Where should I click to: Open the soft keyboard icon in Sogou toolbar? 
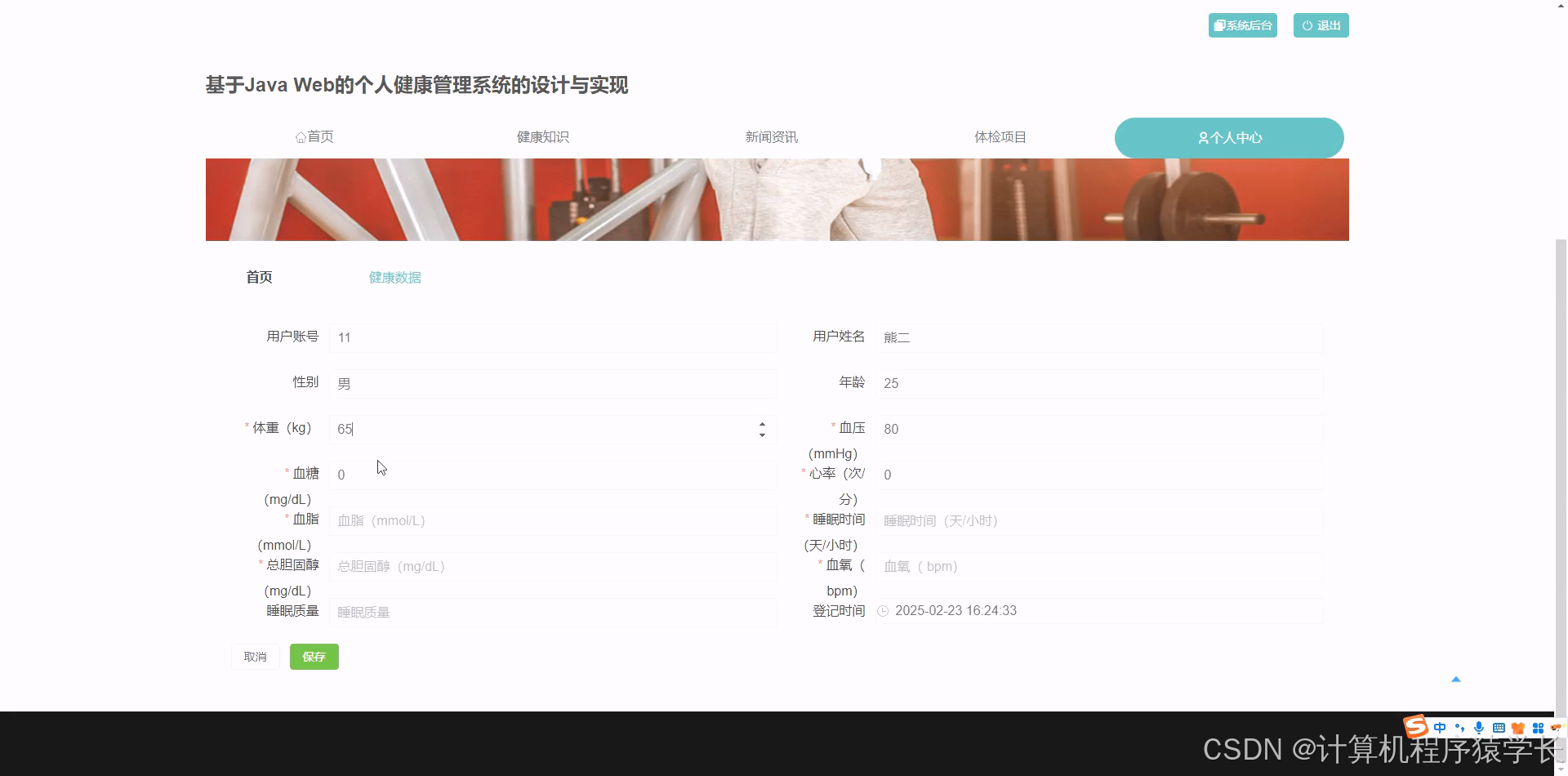tap(1499, 727)
